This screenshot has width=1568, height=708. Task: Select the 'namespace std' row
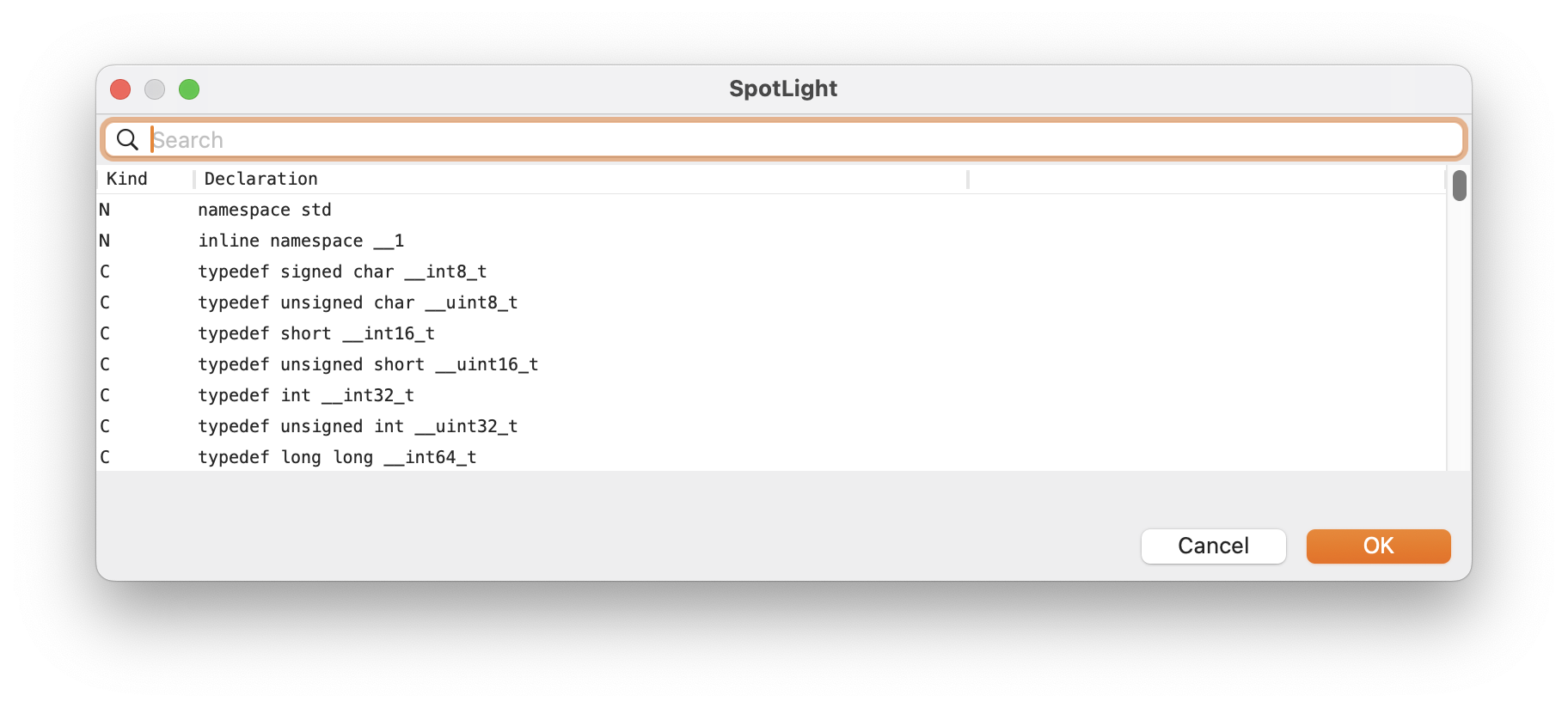point(771,210)
